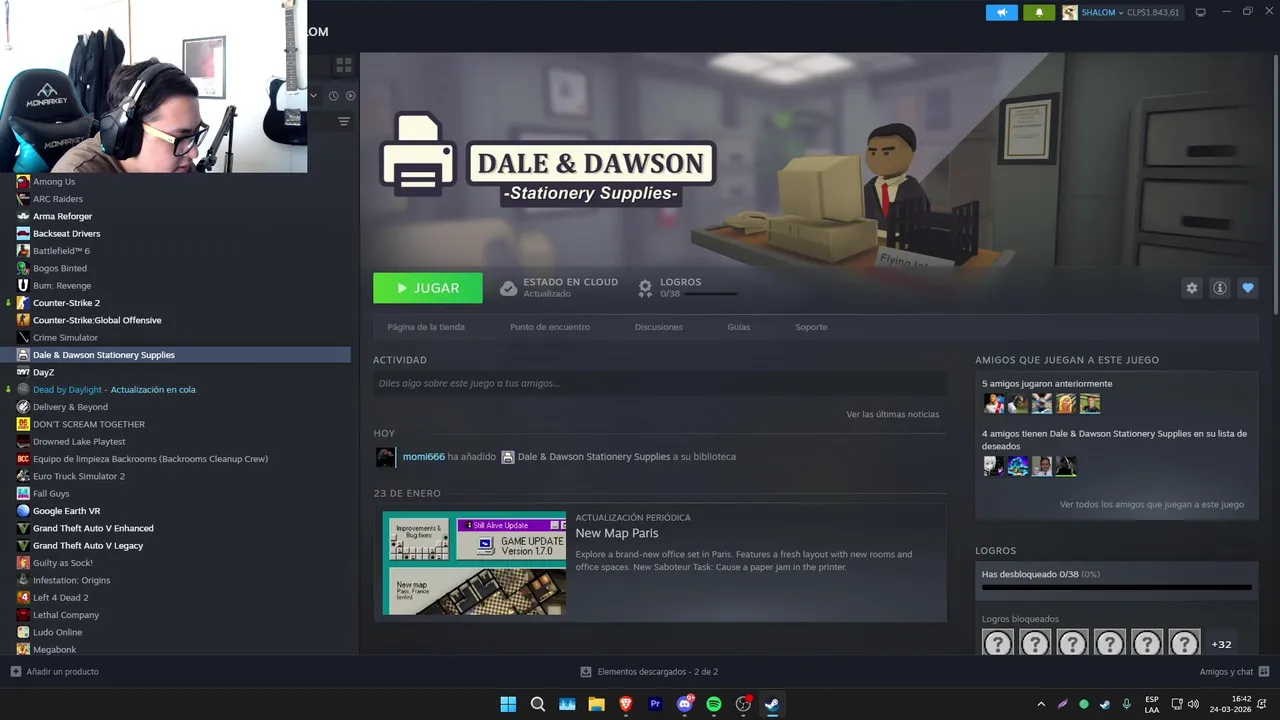Select Backseat Drivers in library
This screenshot has height=720, width=1280.
click(67, 234)
